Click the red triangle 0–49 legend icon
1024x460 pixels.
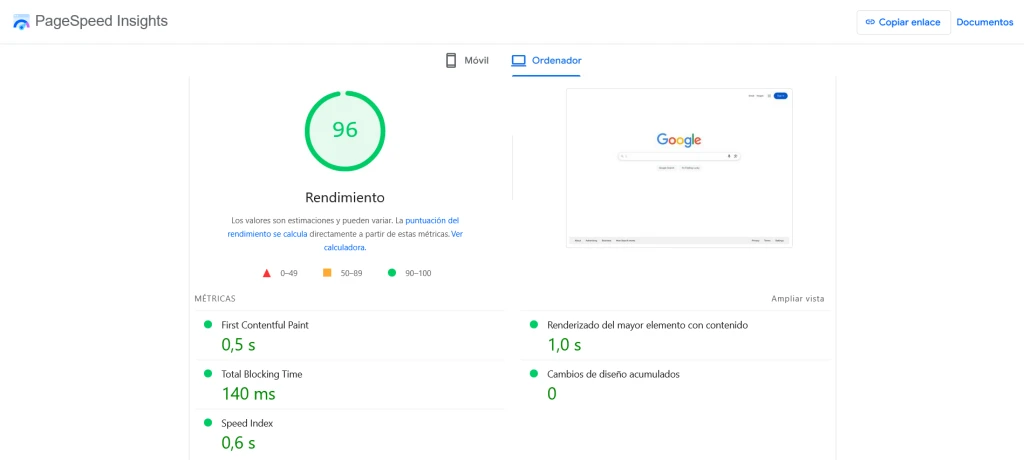(x=266, y=273)
